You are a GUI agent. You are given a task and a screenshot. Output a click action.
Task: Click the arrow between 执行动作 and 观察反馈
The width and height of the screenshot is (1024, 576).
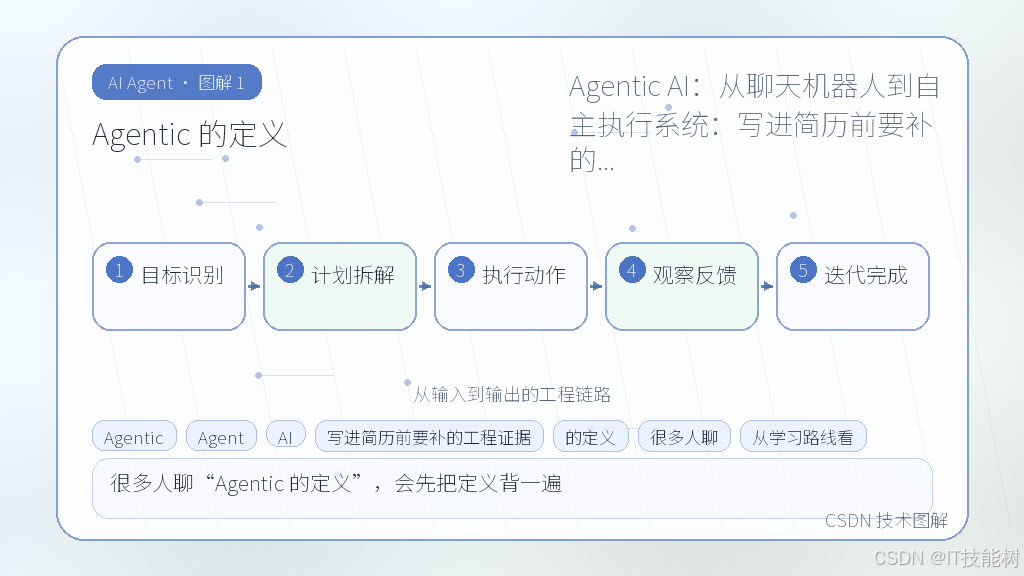coord(597,286)
